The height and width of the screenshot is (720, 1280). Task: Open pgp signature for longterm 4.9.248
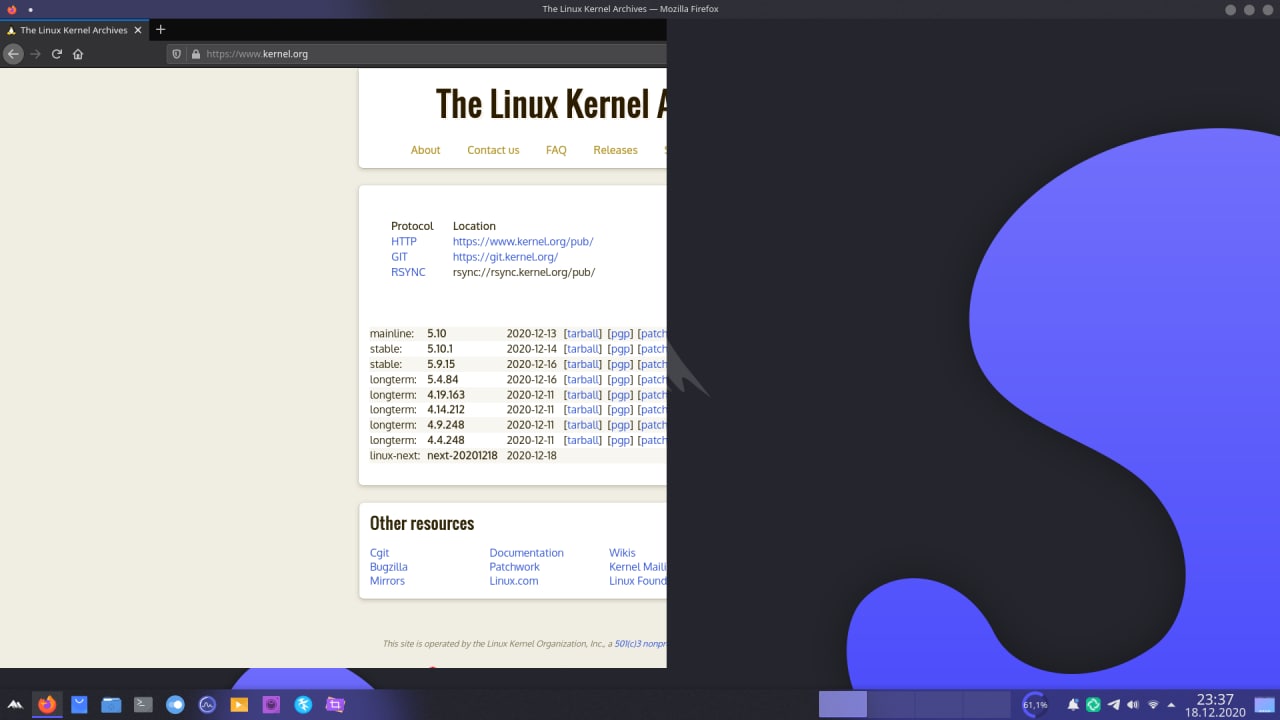620,425
